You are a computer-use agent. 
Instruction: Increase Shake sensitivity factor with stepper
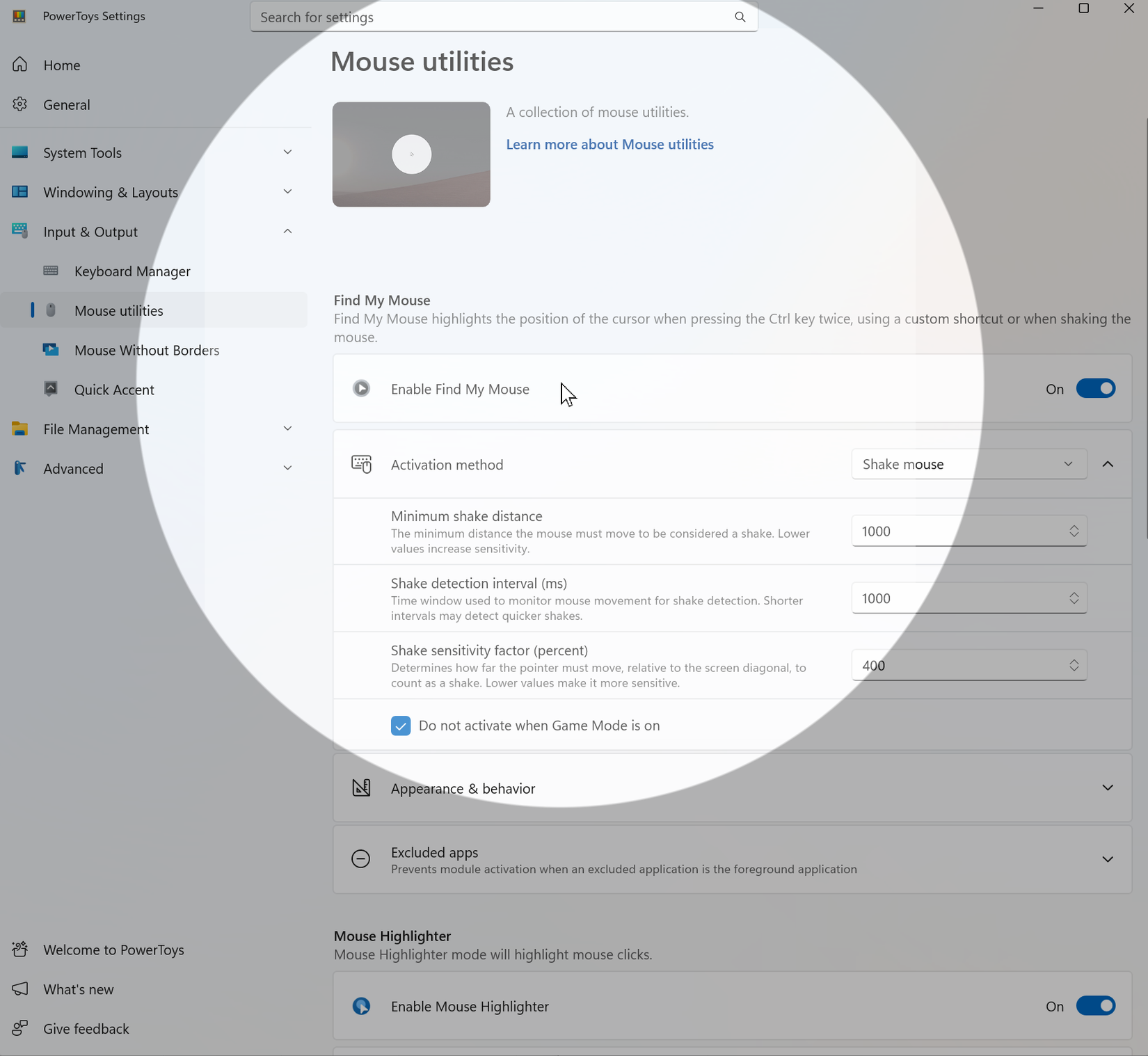[x=1074, y=660]
